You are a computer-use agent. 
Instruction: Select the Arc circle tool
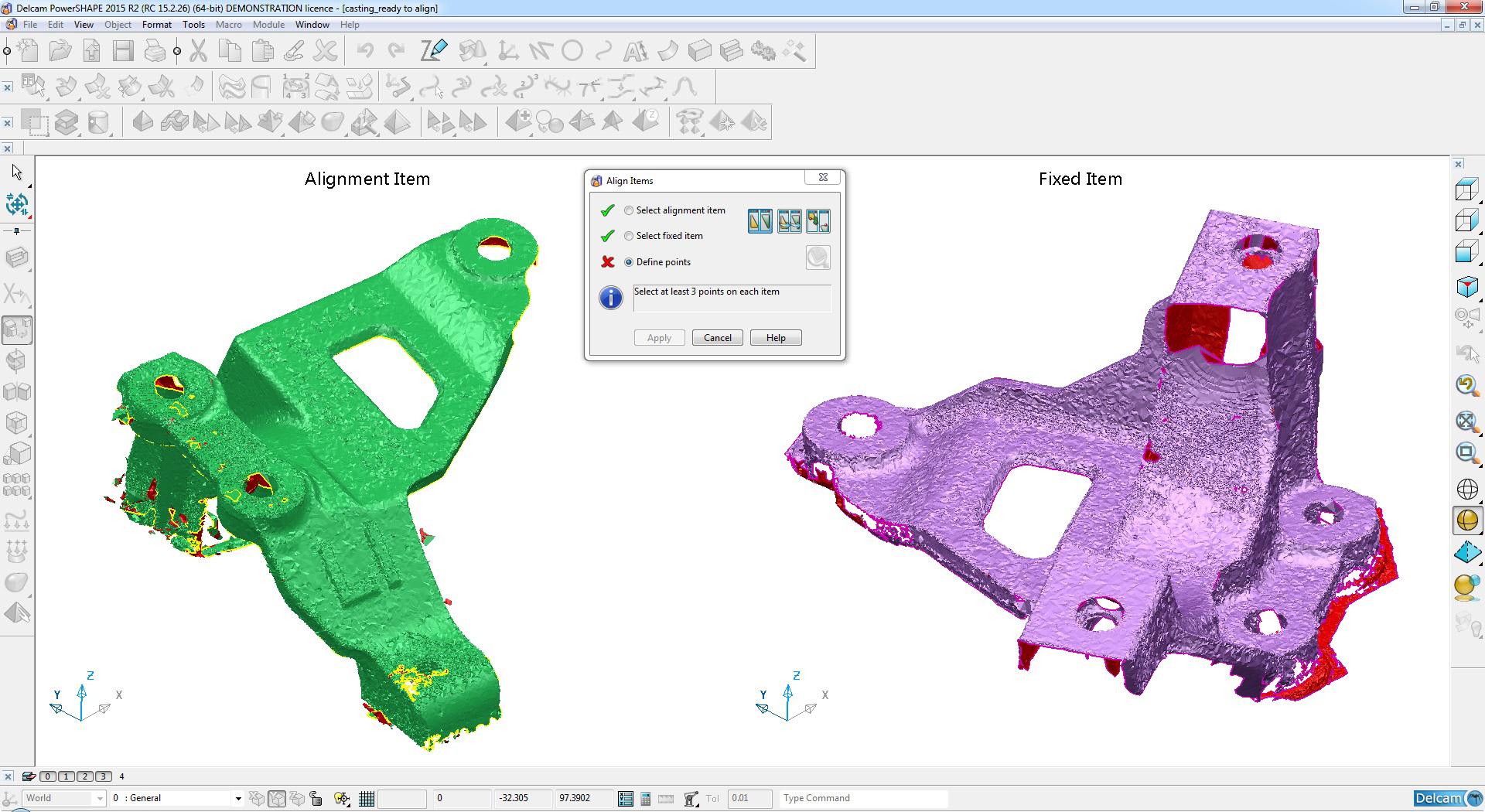pos(572,52)
